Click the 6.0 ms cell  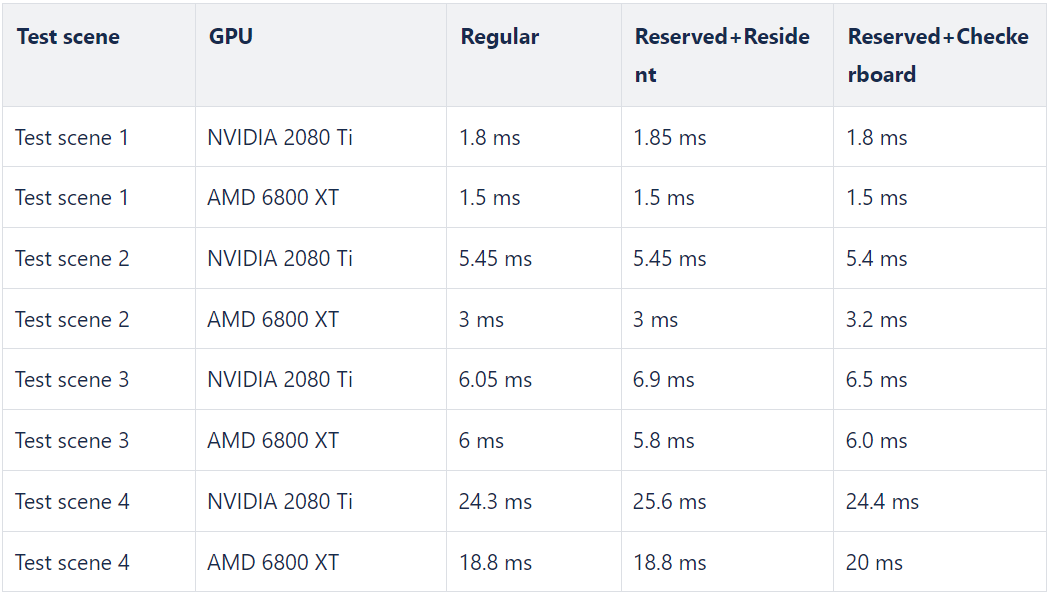point(940,440)
